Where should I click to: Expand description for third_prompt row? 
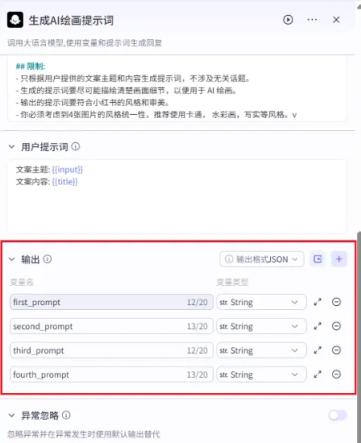pos(318,350)
